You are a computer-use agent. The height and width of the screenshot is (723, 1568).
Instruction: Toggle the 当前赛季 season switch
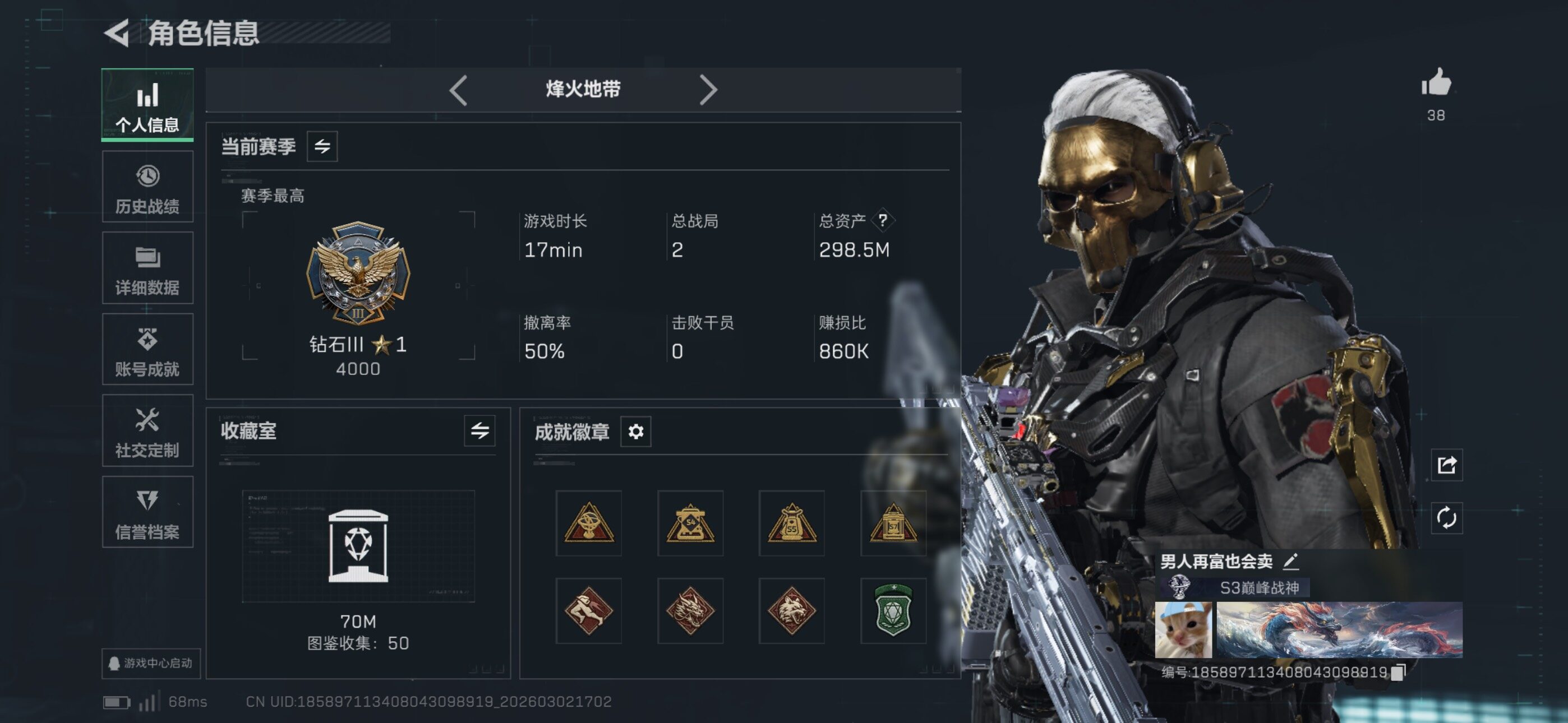[x=322, y=146]
